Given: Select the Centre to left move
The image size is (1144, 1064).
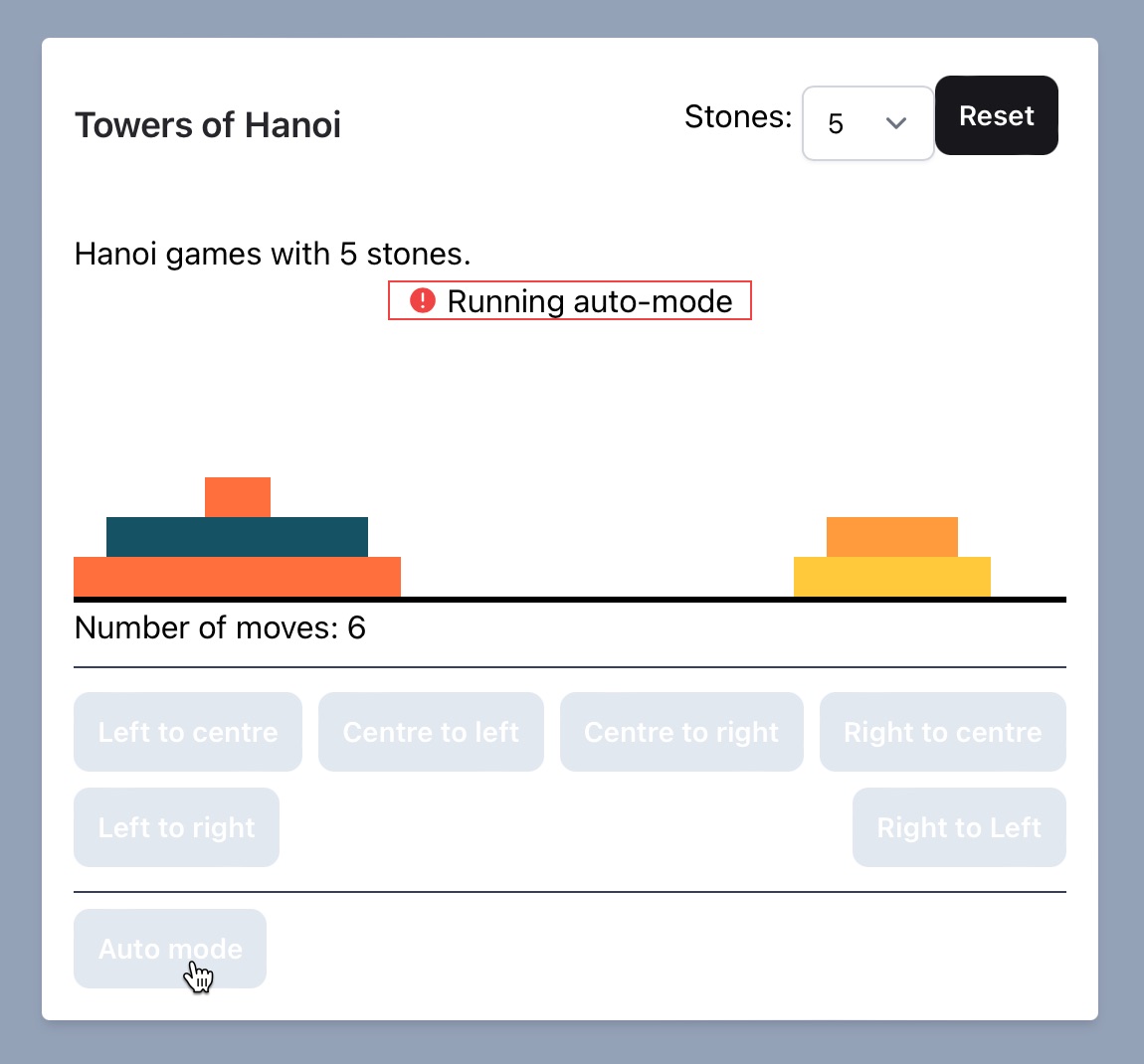Looking at the screenshot, I should (x=431, y=732).
